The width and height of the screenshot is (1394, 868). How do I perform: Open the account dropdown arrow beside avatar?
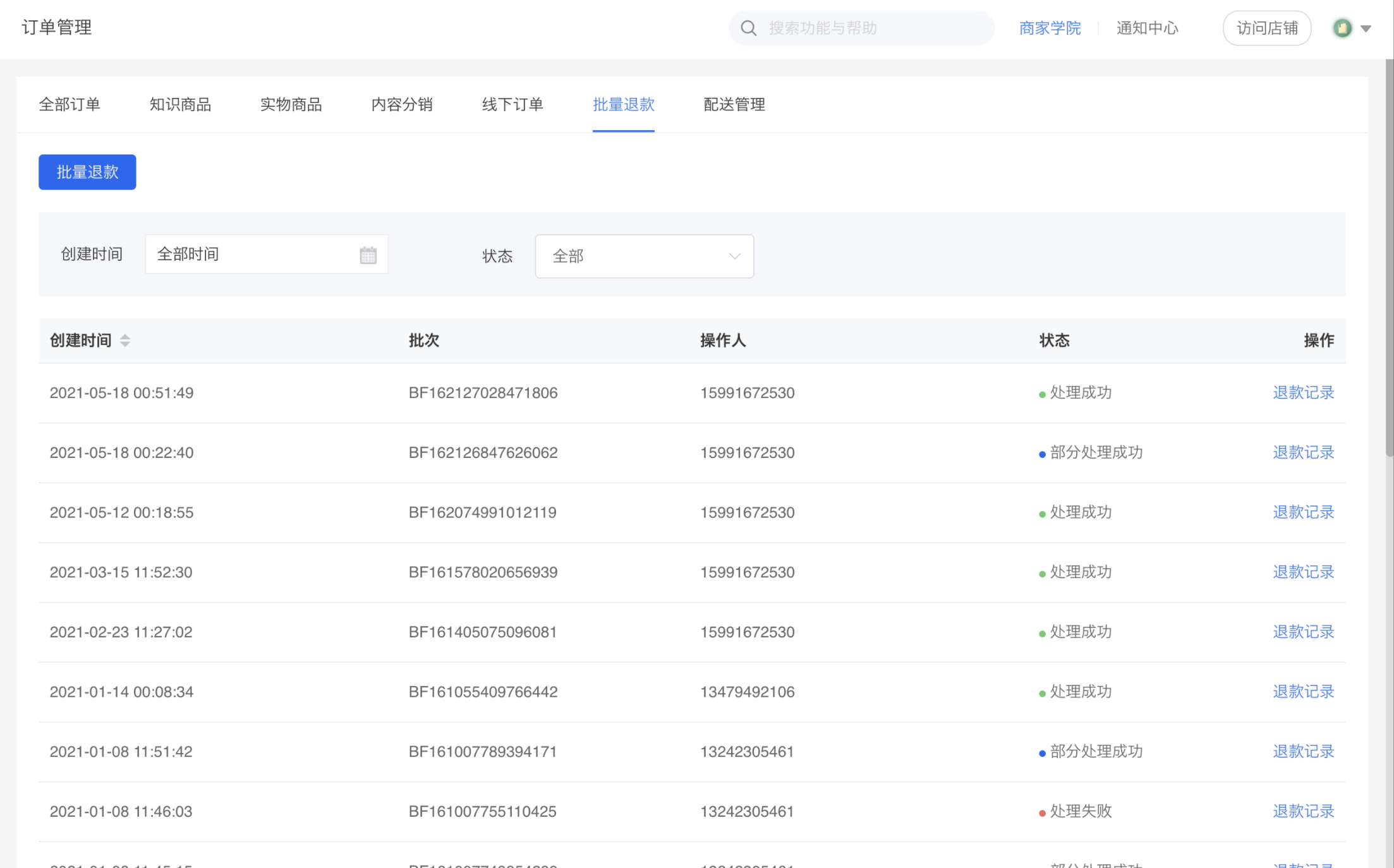coord(1366,28)
